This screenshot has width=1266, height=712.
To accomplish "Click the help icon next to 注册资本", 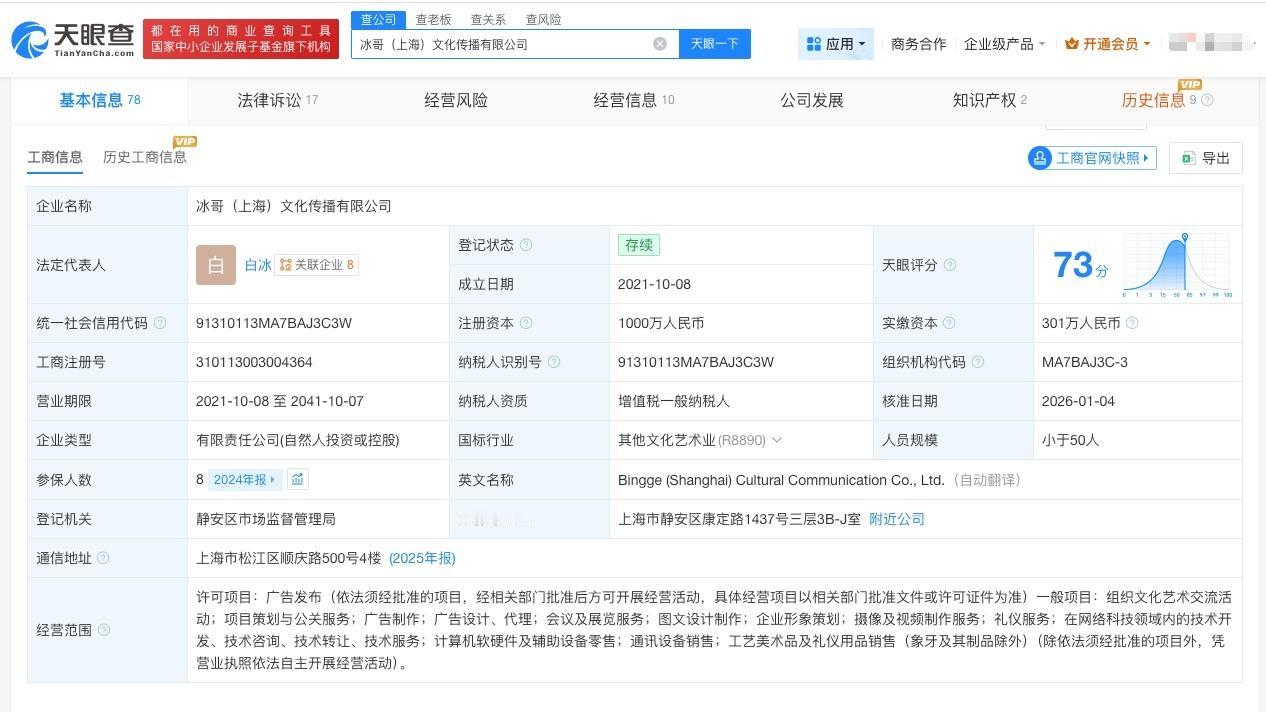I will (526, 323).
